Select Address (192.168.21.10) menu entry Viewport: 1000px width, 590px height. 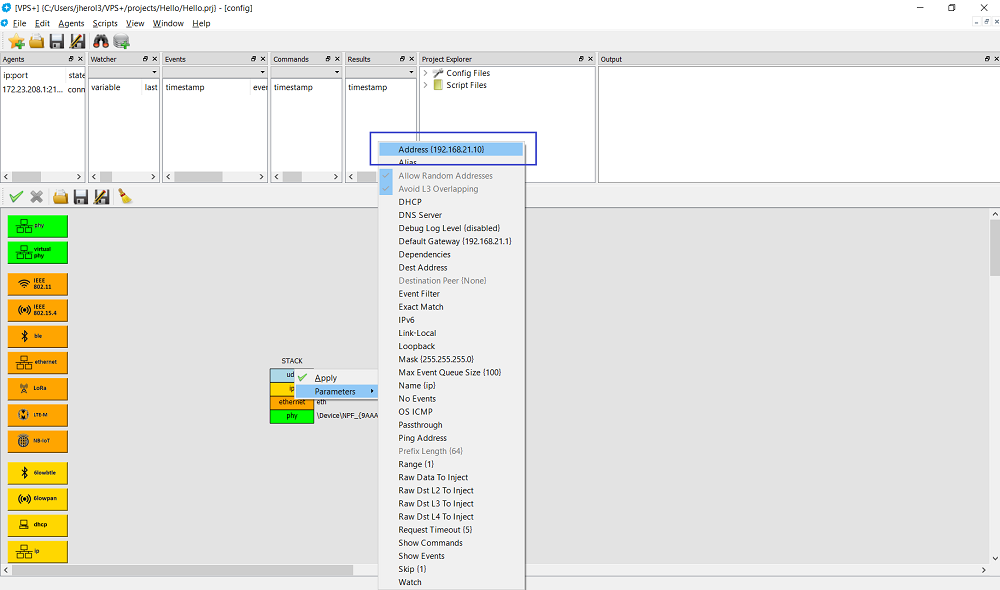point(441,150)
